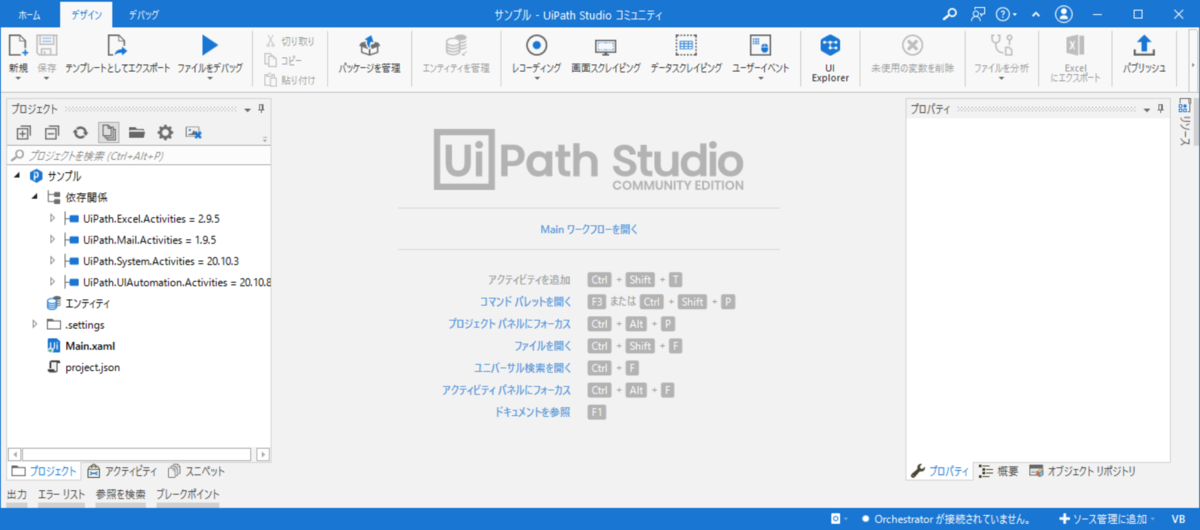
Task: Expand UiPath.Excel.Activities dependency
Action: point(52,218)
